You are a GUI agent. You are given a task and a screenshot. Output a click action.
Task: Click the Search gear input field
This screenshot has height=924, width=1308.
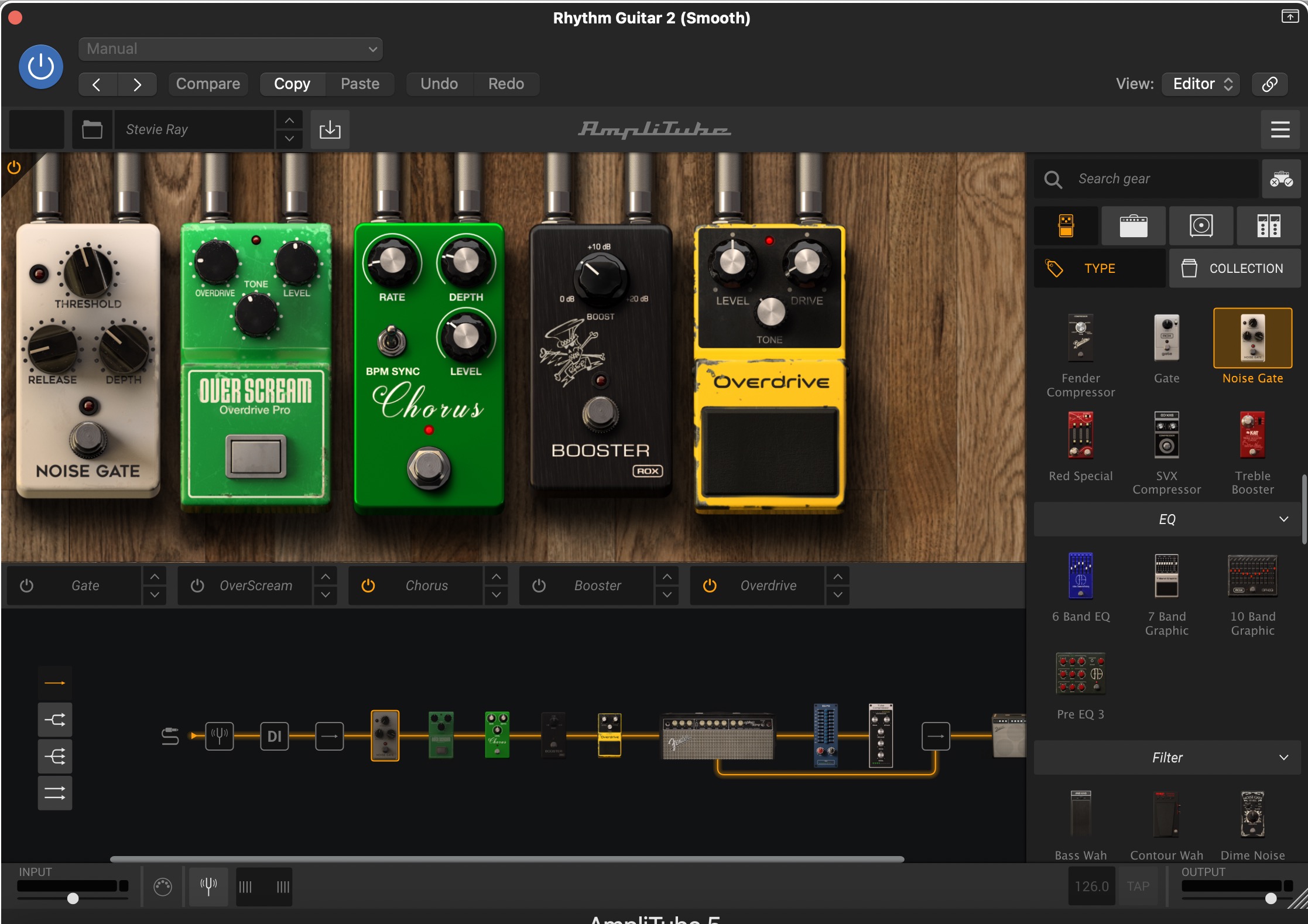1146,179
